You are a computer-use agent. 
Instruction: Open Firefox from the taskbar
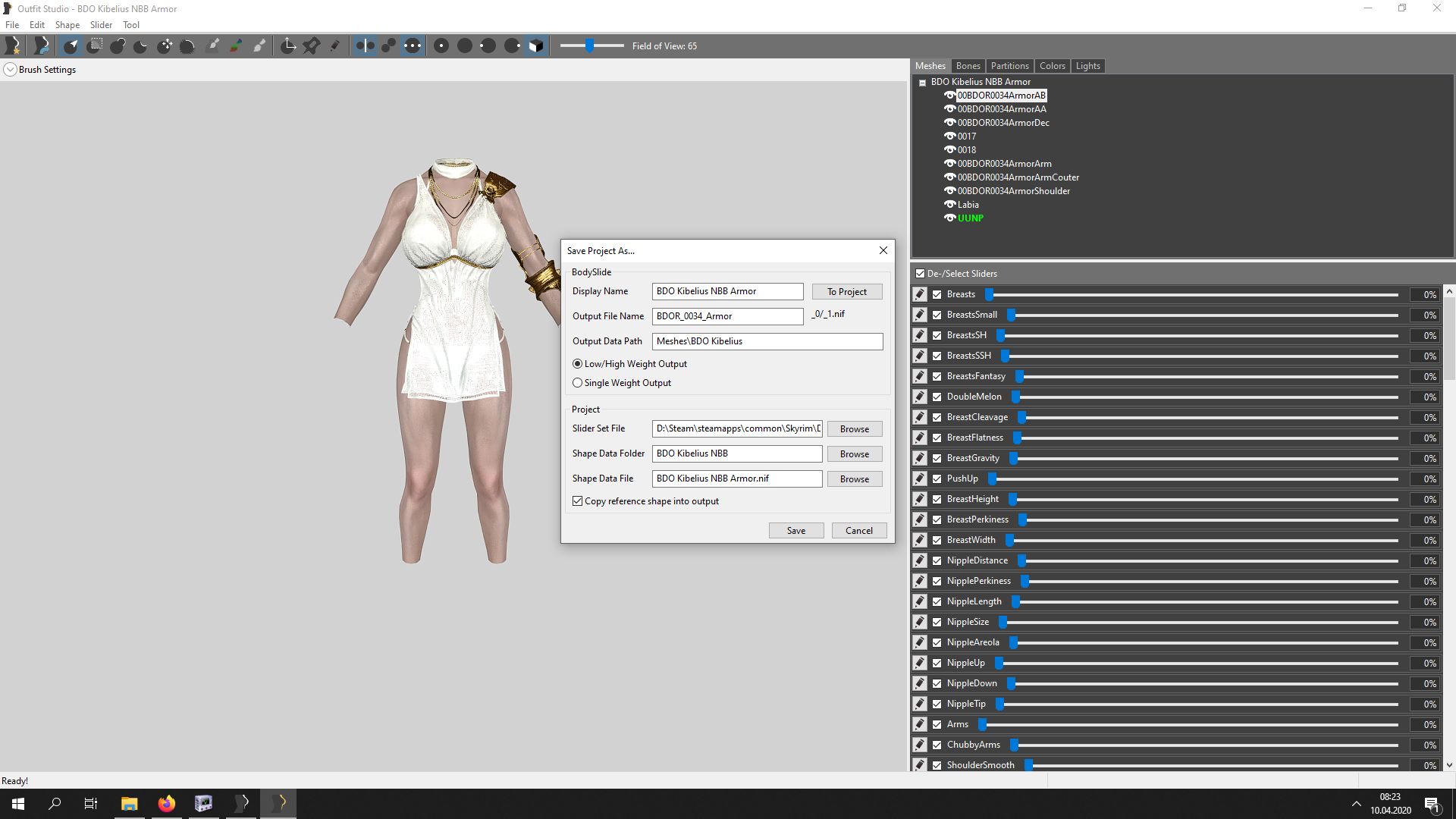[x=166, y=803]
